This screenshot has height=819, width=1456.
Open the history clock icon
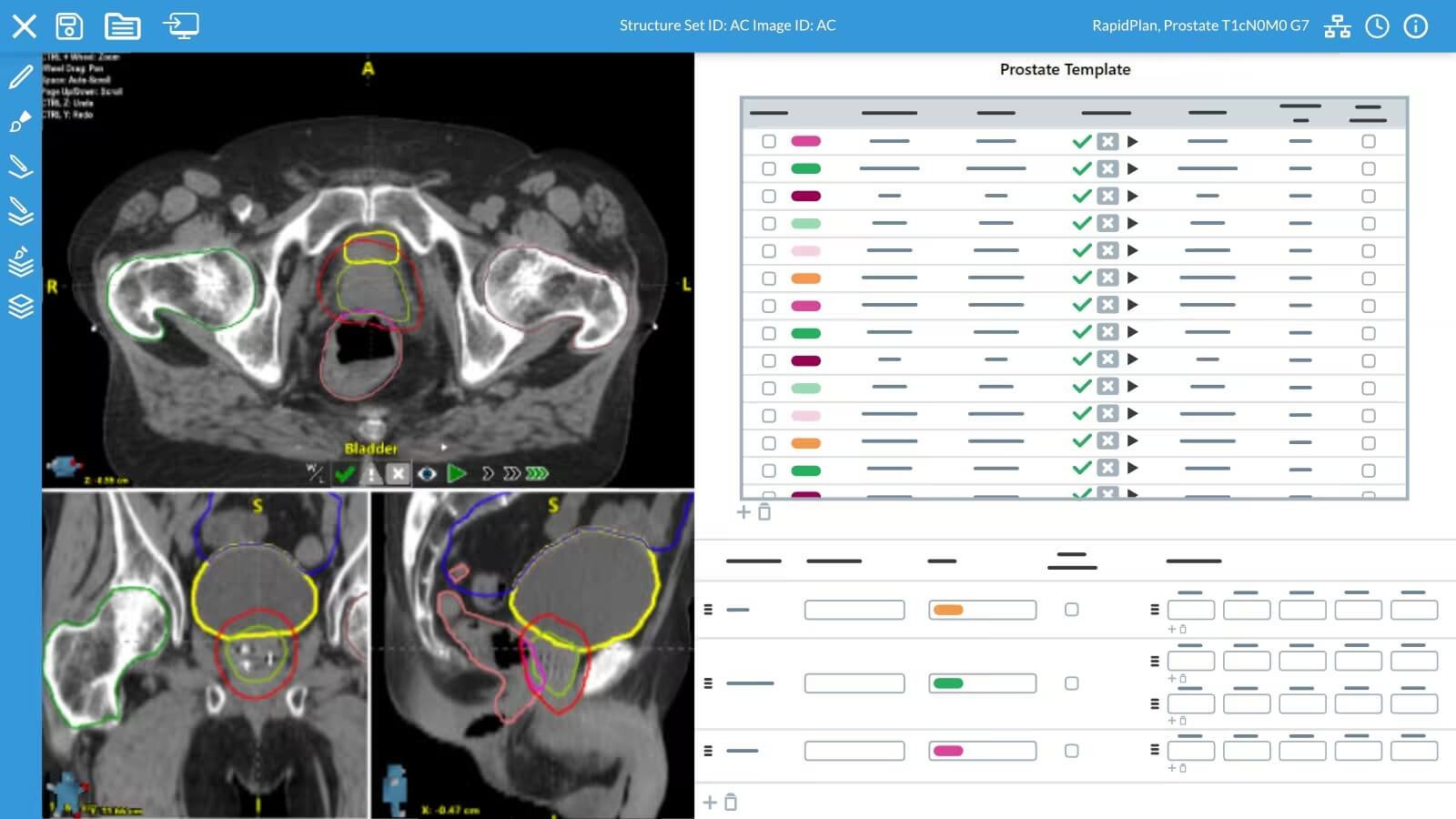pos(1377,26)
